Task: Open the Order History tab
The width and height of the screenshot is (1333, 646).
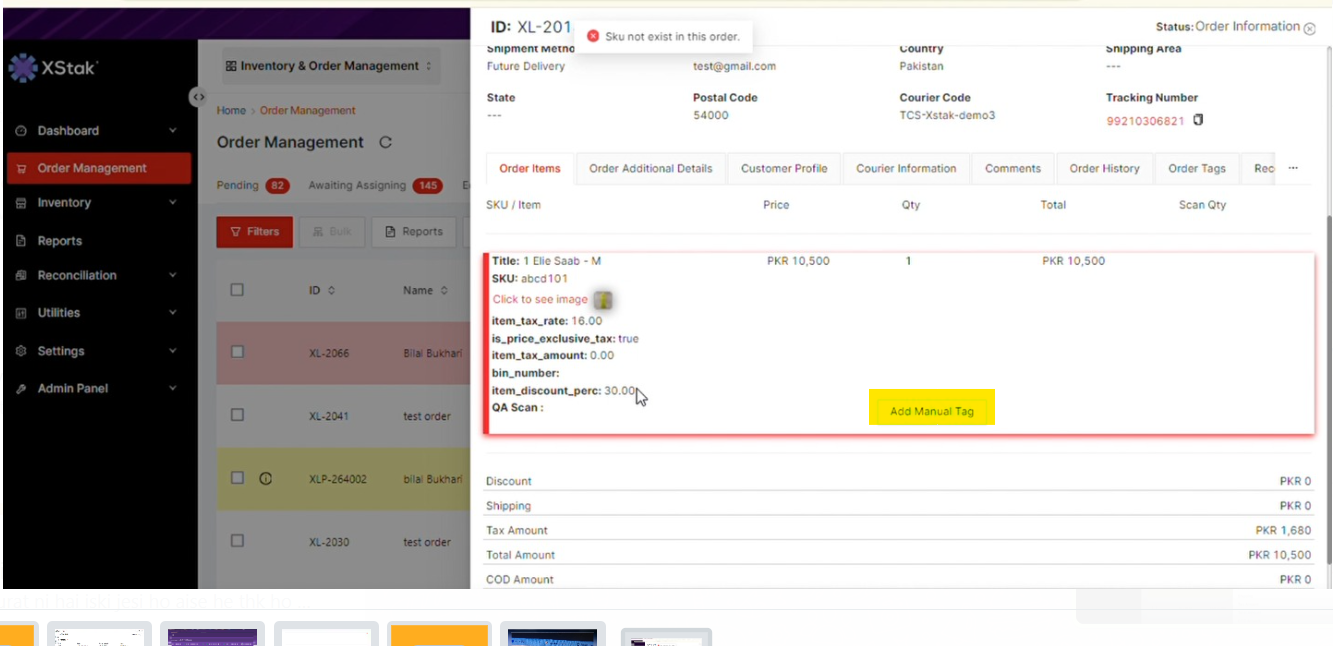Action: [1104, 169]
